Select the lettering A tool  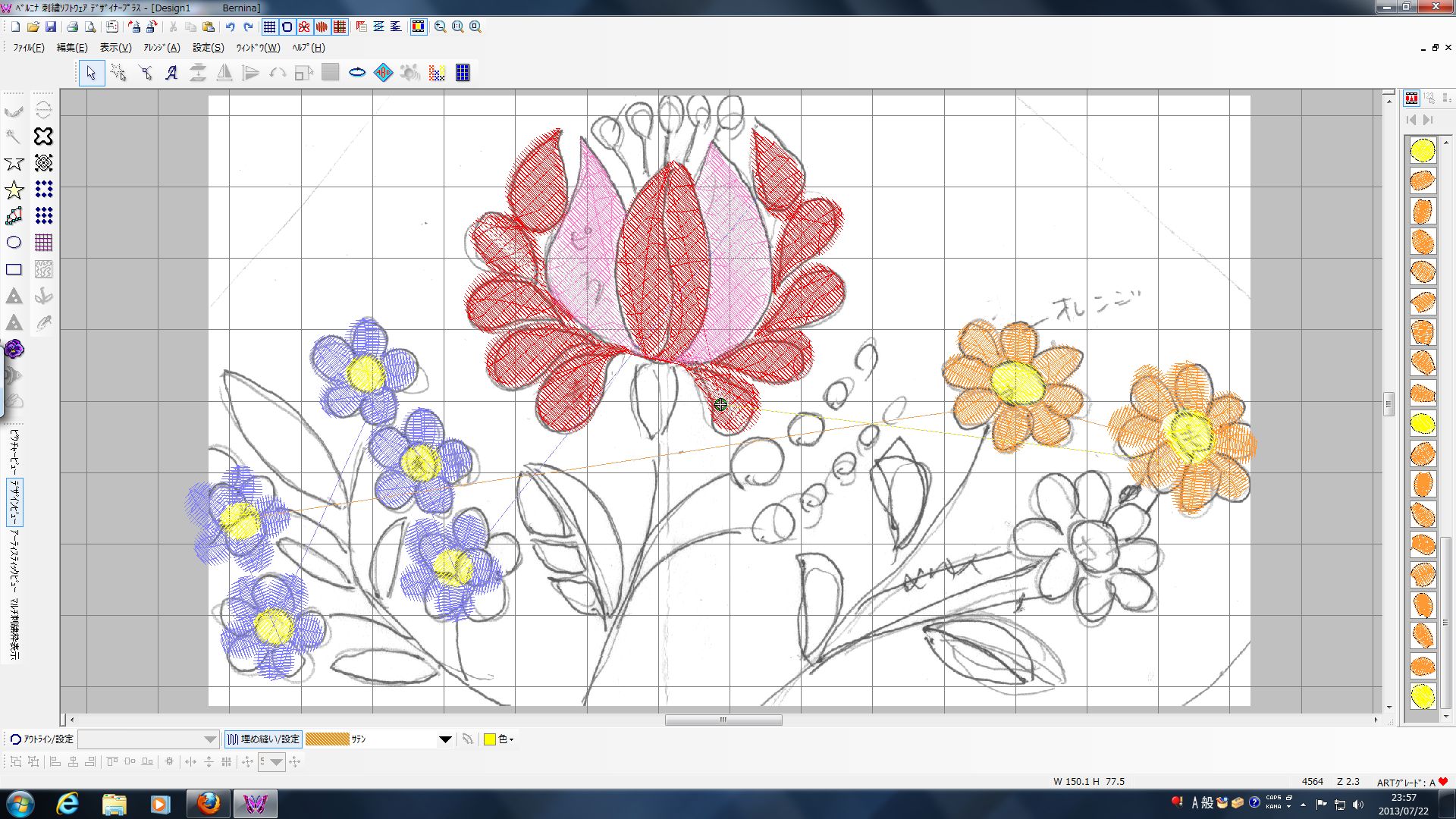pos(172,73)
